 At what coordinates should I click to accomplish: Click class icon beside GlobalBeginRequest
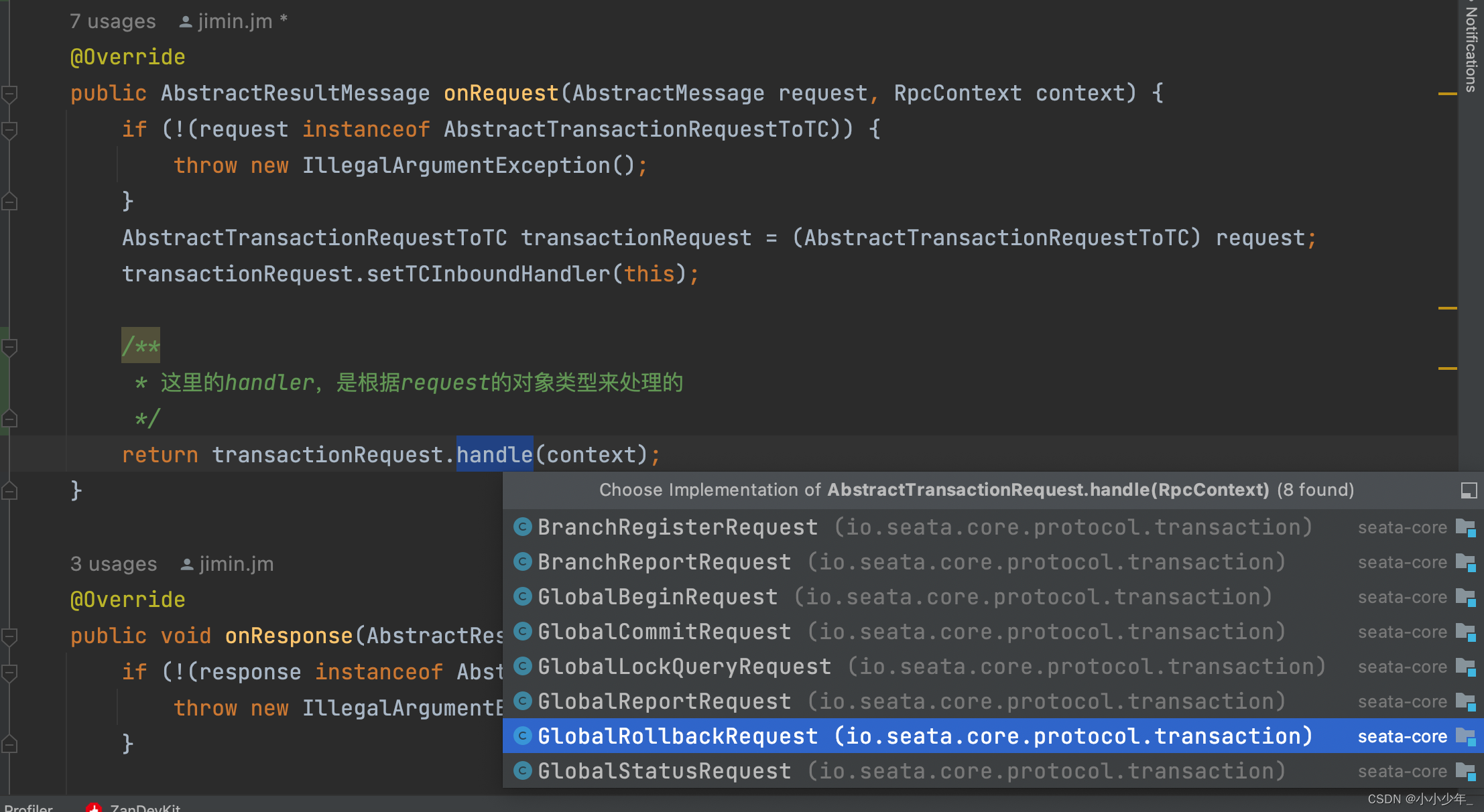(x=522, y=596)
